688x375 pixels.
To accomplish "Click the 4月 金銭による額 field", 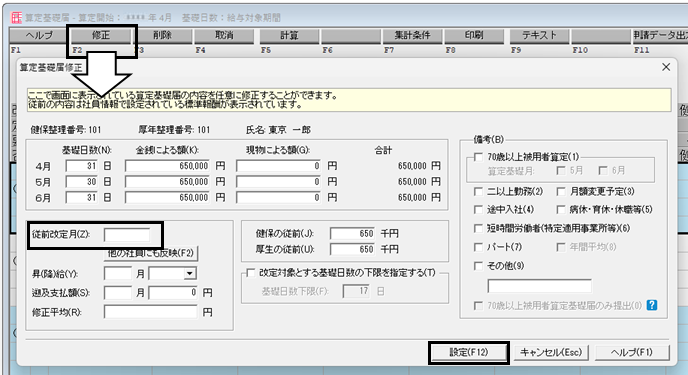I will coord(168,166).
